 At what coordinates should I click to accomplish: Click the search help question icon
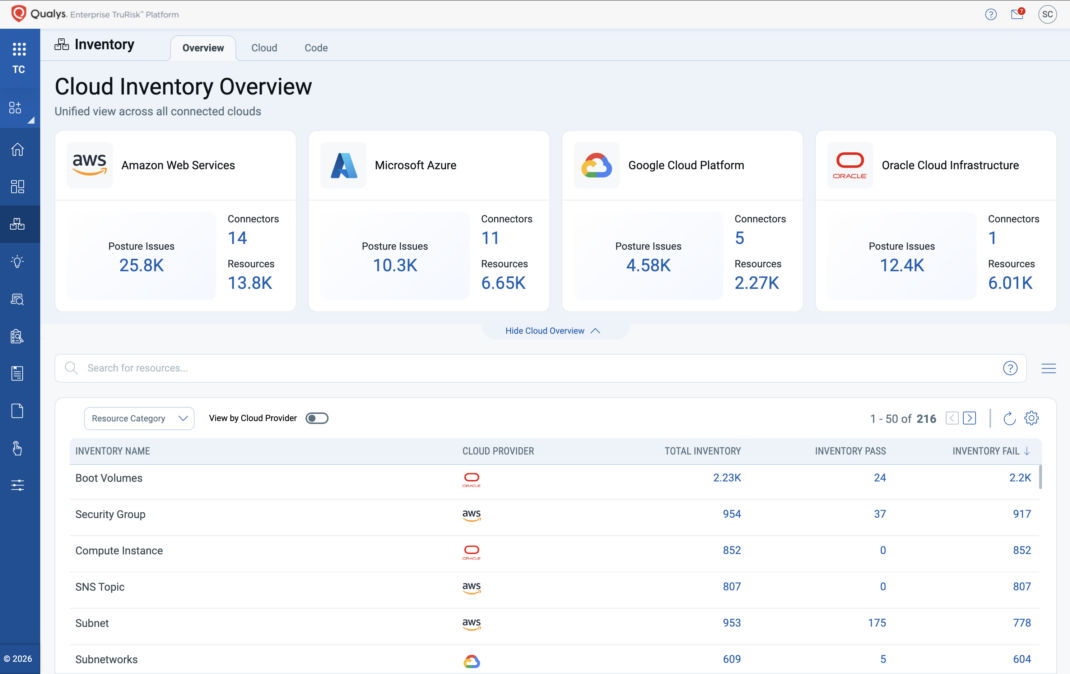click(x=1010, y=368)
